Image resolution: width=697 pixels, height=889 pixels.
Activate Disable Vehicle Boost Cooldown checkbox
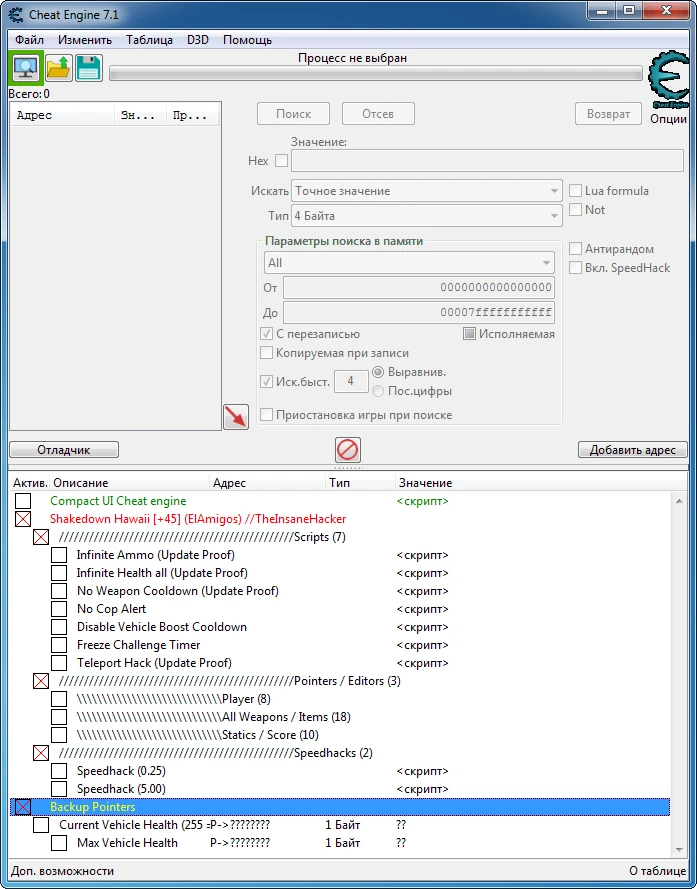point(59,627)
